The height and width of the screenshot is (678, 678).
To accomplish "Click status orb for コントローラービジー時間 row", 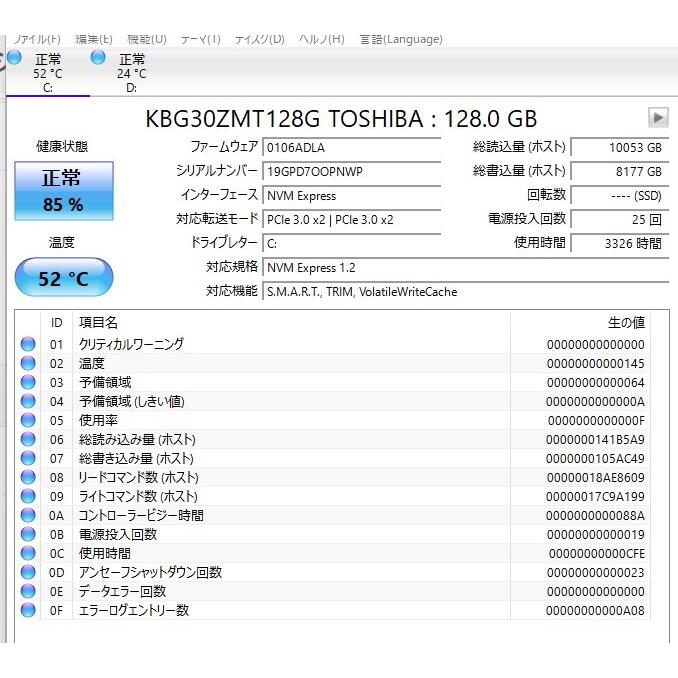I will coord(28,515).
